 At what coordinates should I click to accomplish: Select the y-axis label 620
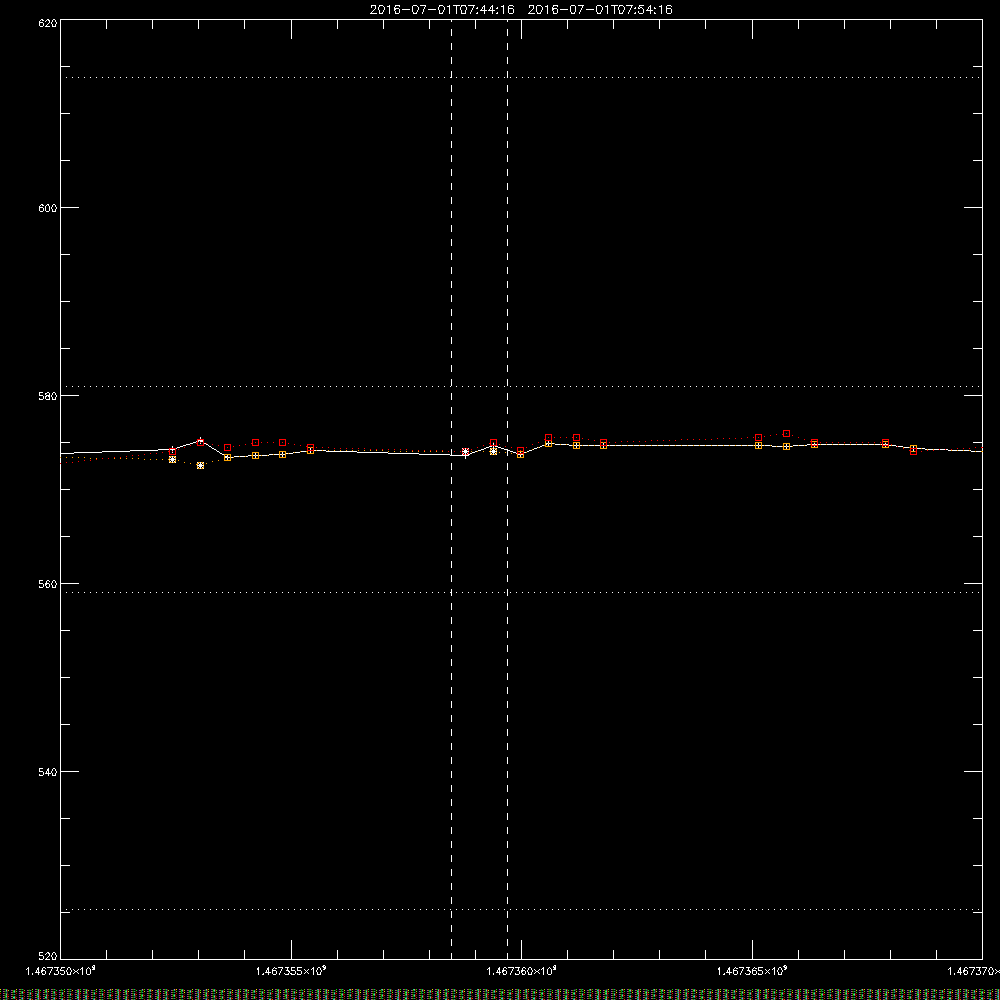click(x=48, y=23)
